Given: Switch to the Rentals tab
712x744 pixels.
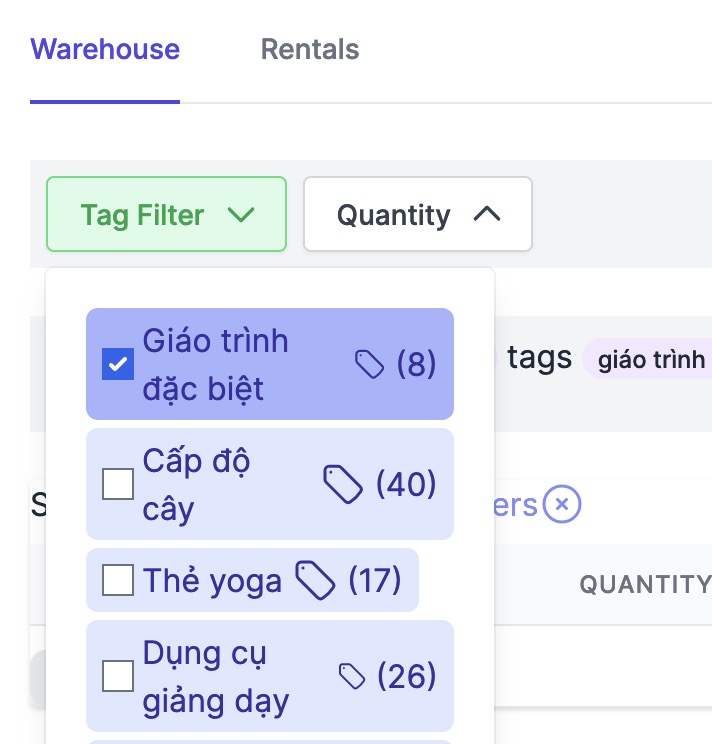Looking at the screenshot, I should (x=310, y=50).
